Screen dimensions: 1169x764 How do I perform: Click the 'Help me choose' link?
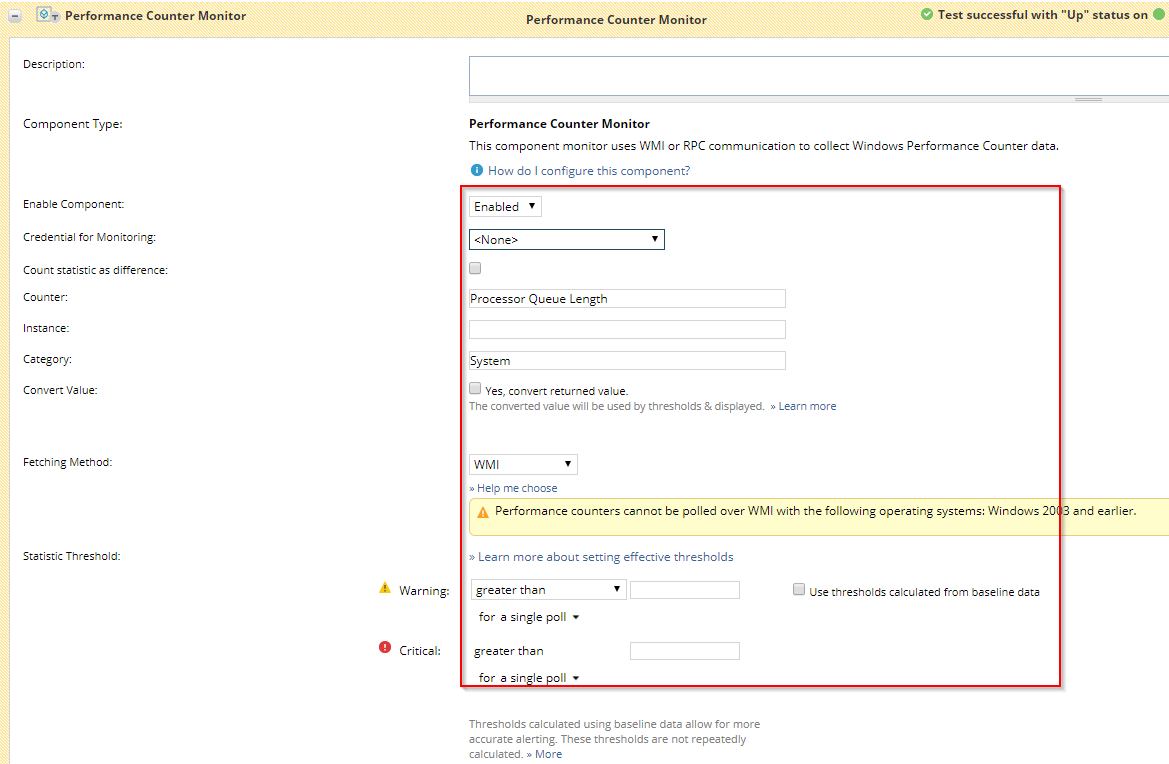point(517,488)
